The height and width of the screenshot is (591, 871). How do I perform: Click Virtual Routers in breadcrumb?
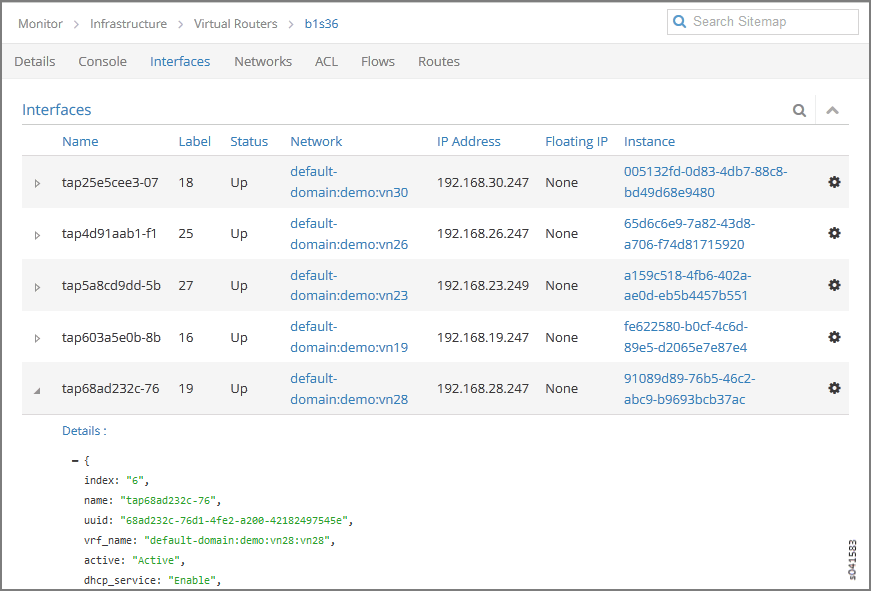pos(235,23)
